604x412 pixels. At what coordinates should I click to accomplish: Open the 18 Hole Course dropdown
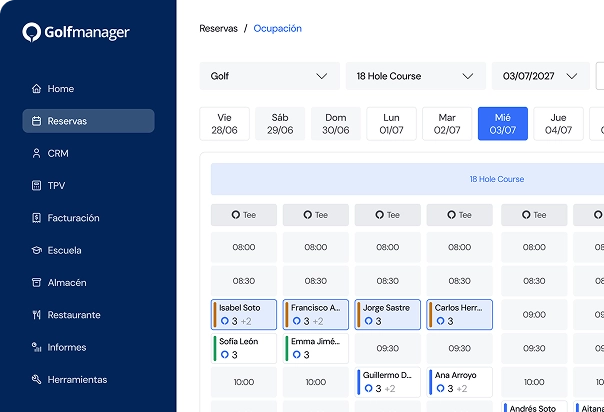416,76
